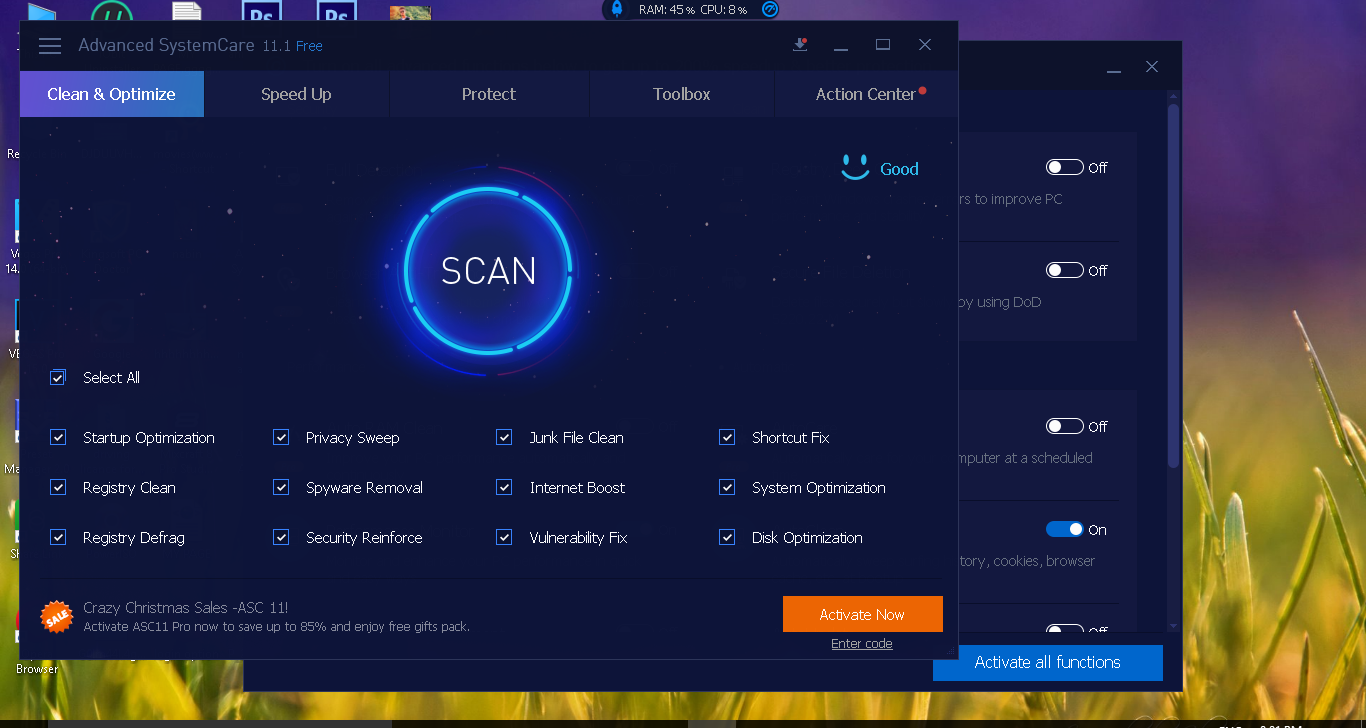Click the smiley face status icon
This screenshot has height=728, width=1366.
pos(855,167)
